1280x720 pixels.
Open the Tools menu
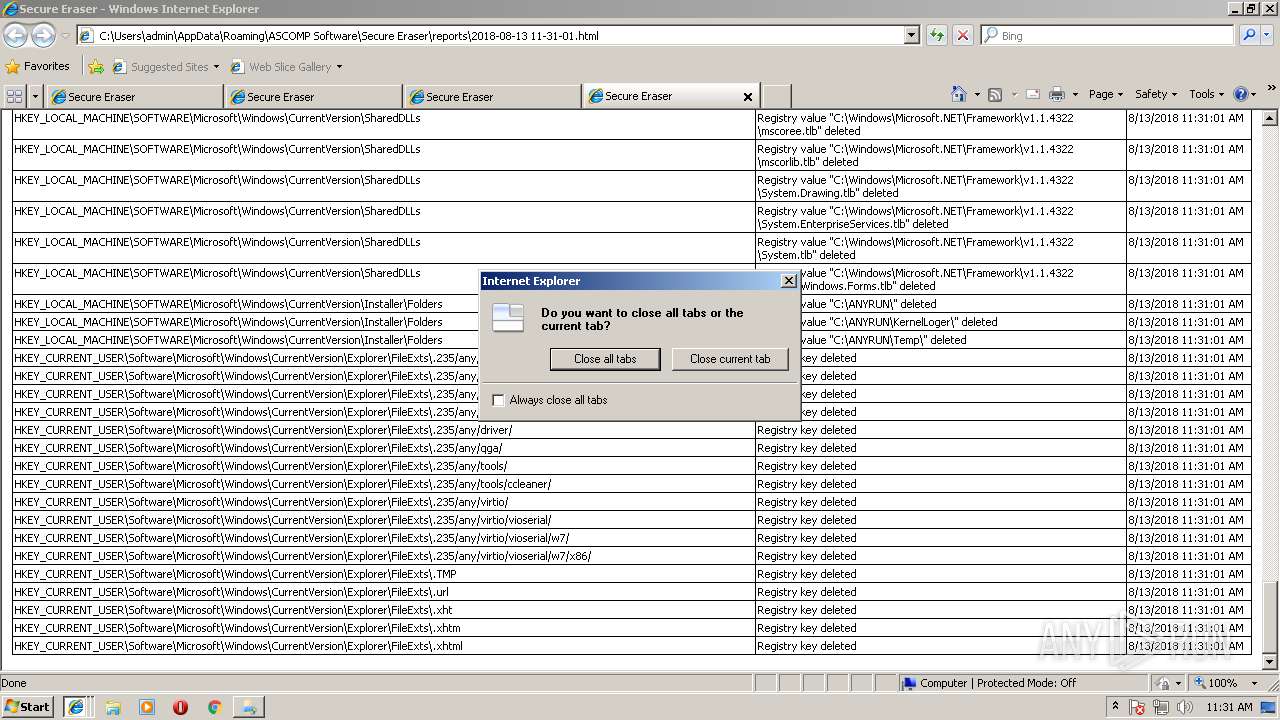1206,94
